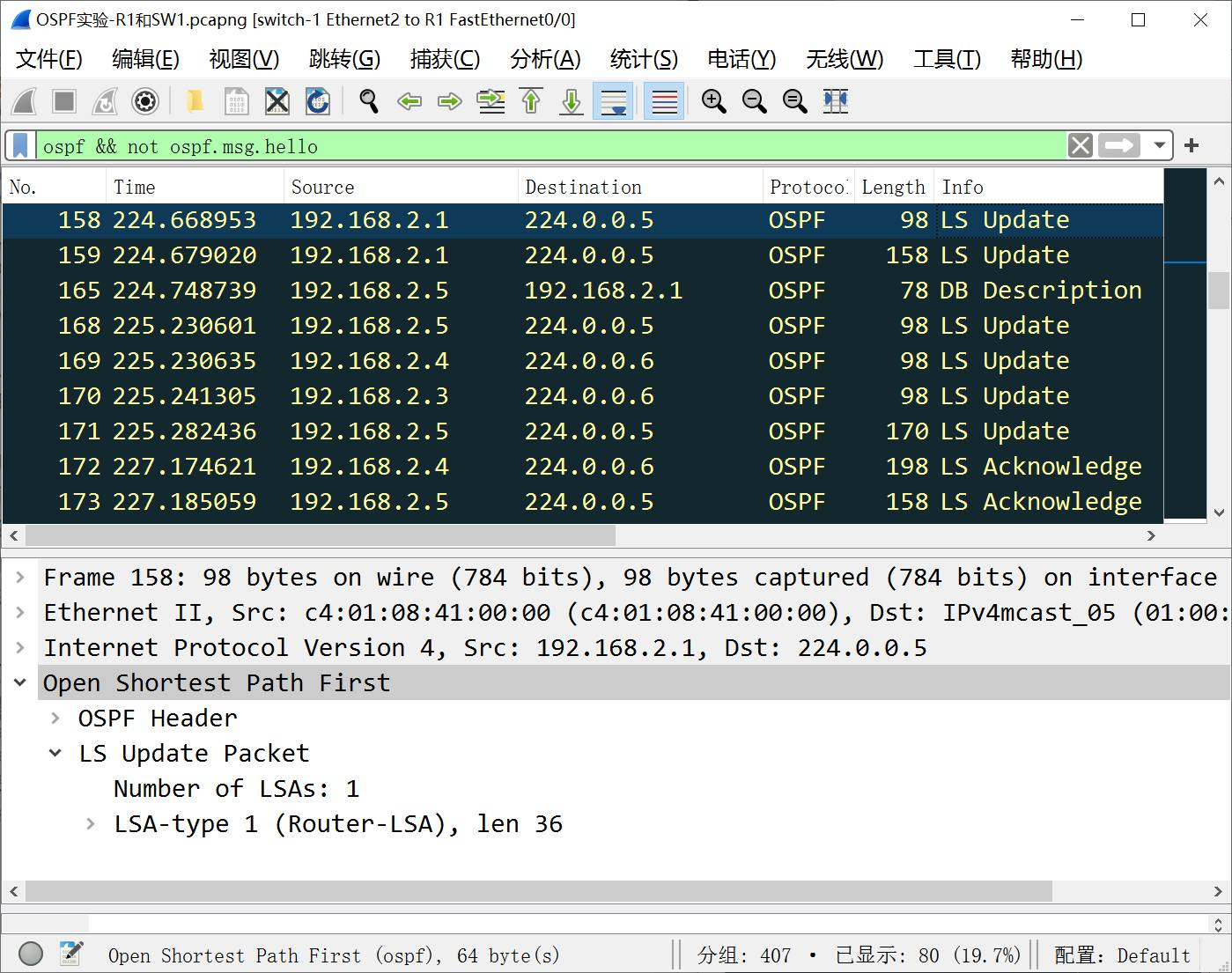The height and width of the screenshot is (973, 1232).
Task: Click the packet list horizontal scrollbar
Action: click(x=321, y=535)
